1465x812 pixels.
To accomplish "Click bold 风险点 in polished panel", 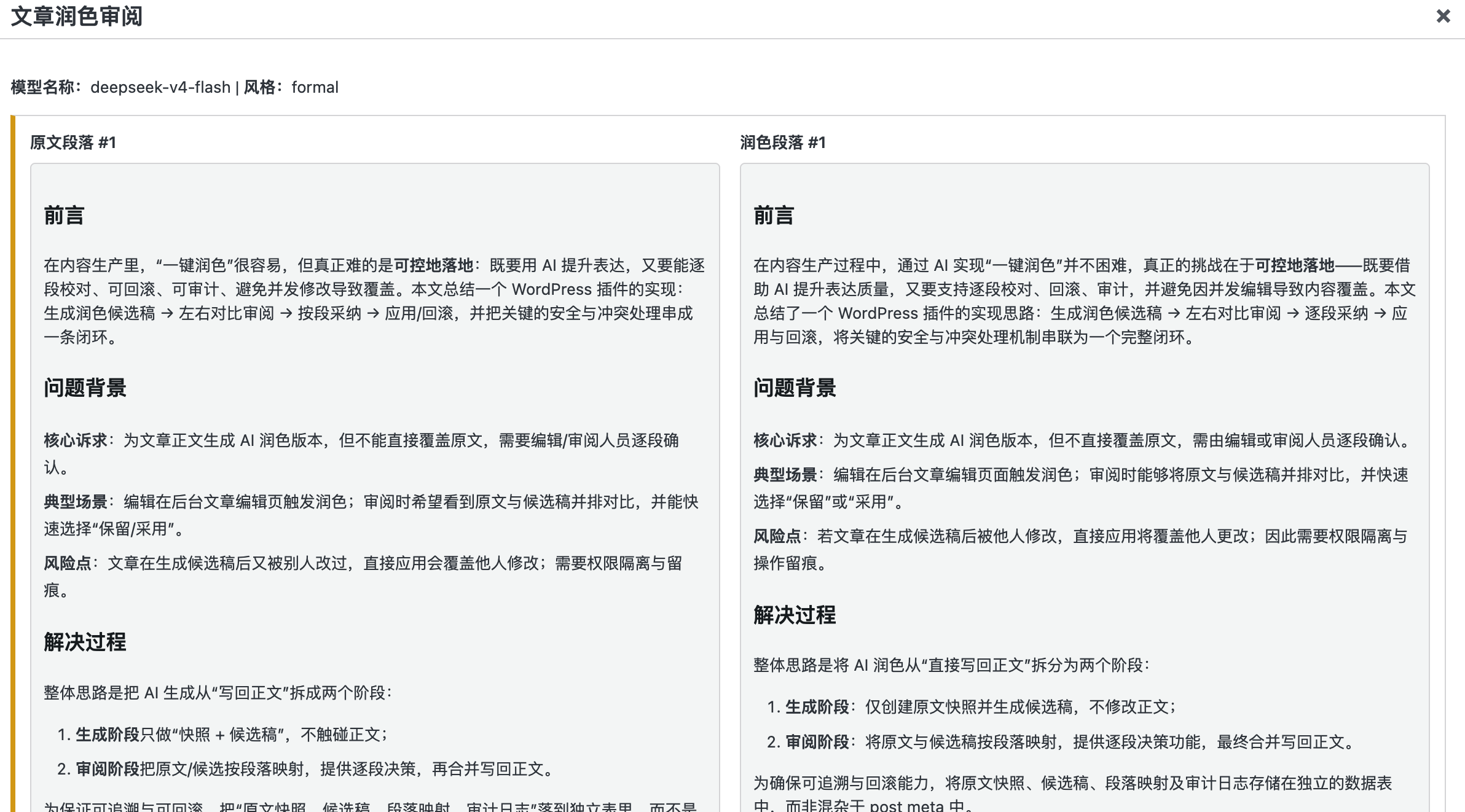I will point(777,536).
